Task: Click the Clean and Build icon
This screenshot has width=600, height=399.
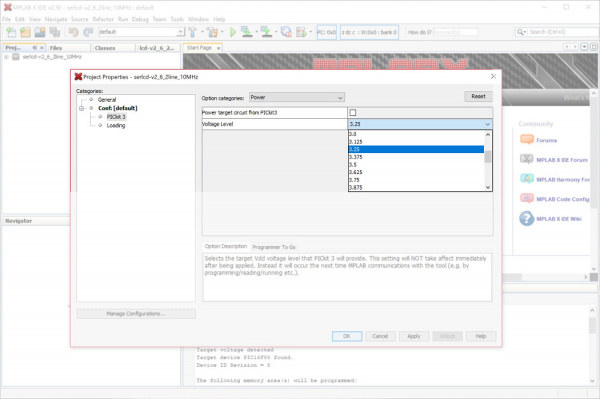Action: pos(212,32)
